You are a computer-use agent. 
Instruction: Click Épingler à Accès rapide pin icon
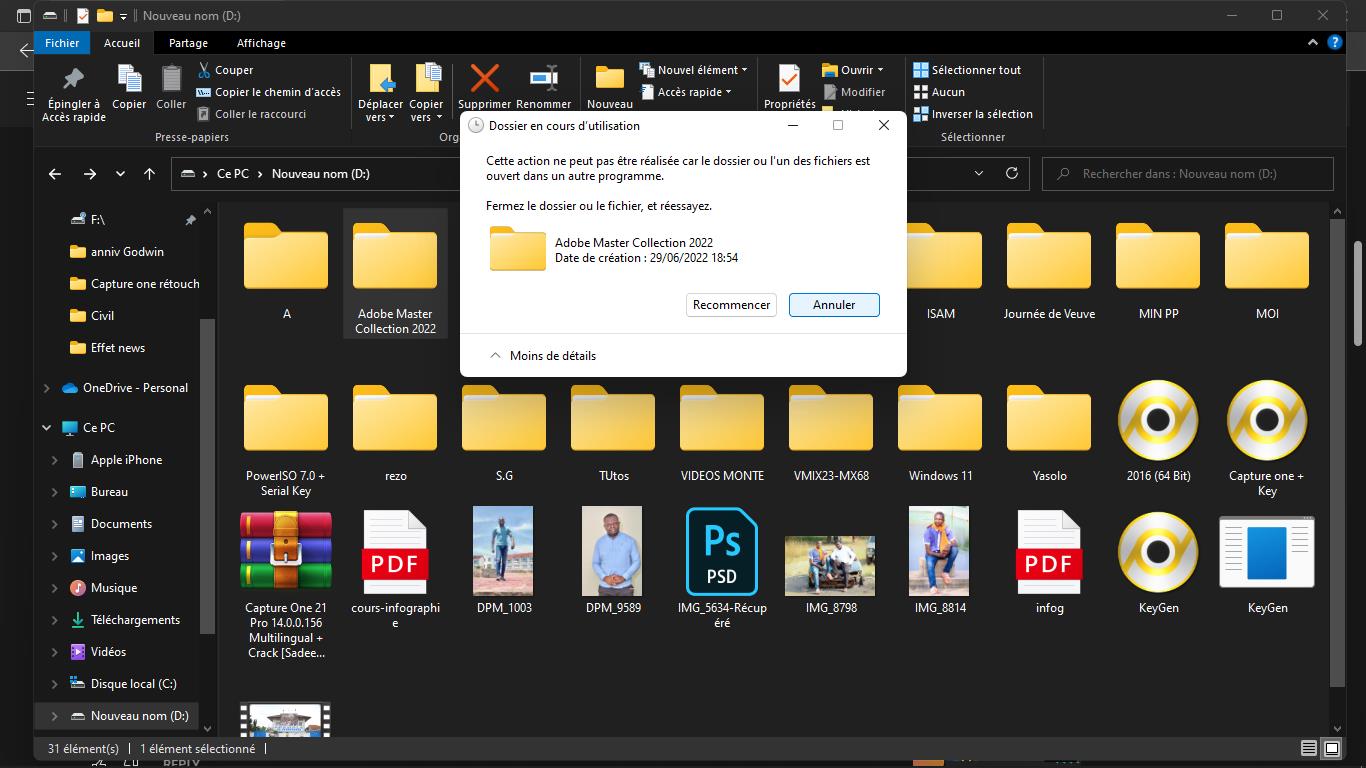(74, 80)
